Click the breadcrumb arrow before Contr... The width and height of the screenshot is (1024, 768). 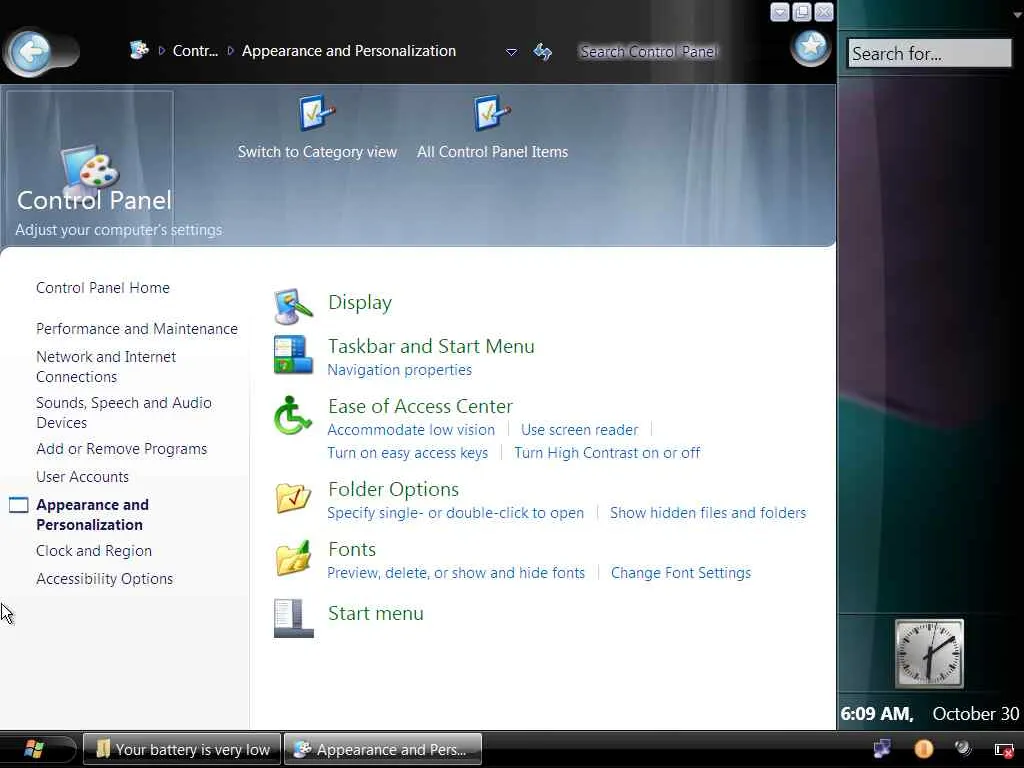[161, 51]
